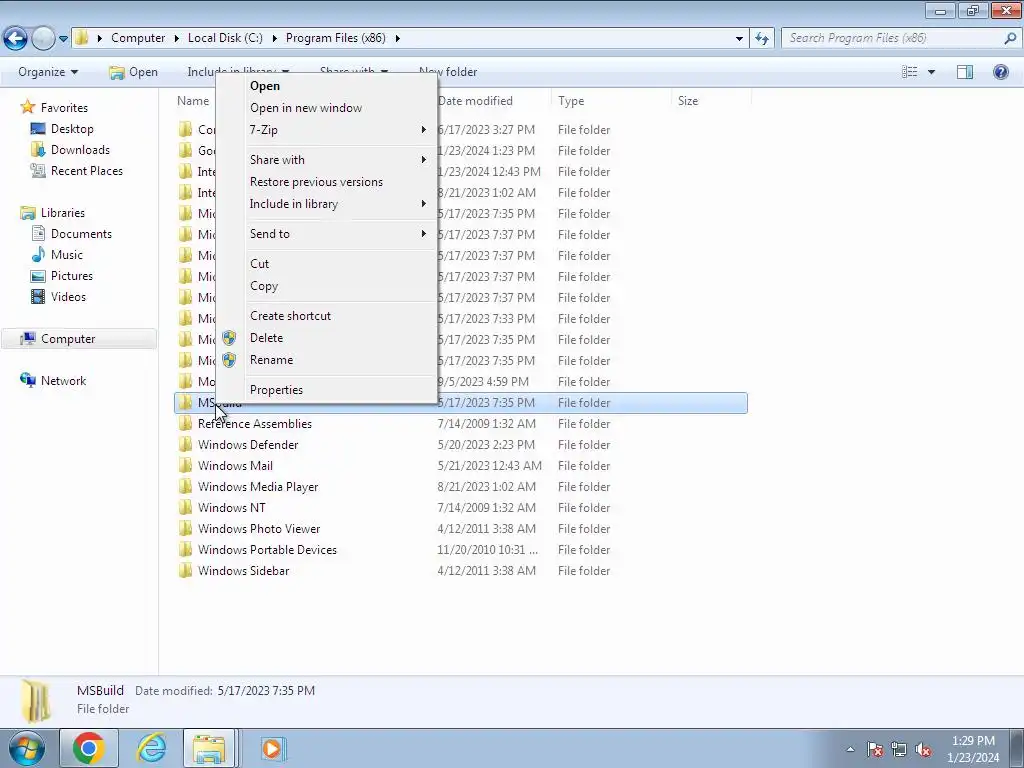Click the Change your view icon
This screenshot has height=768, width=1024.
[x=910, y=72]
